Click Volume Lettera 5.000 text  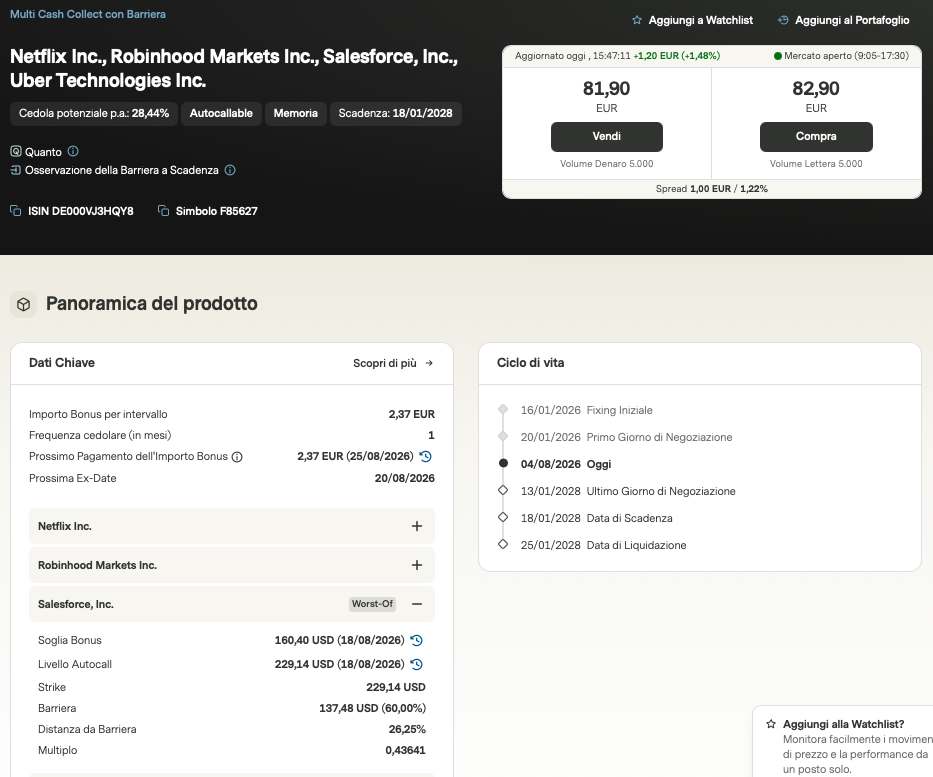[x=816, y=164]
